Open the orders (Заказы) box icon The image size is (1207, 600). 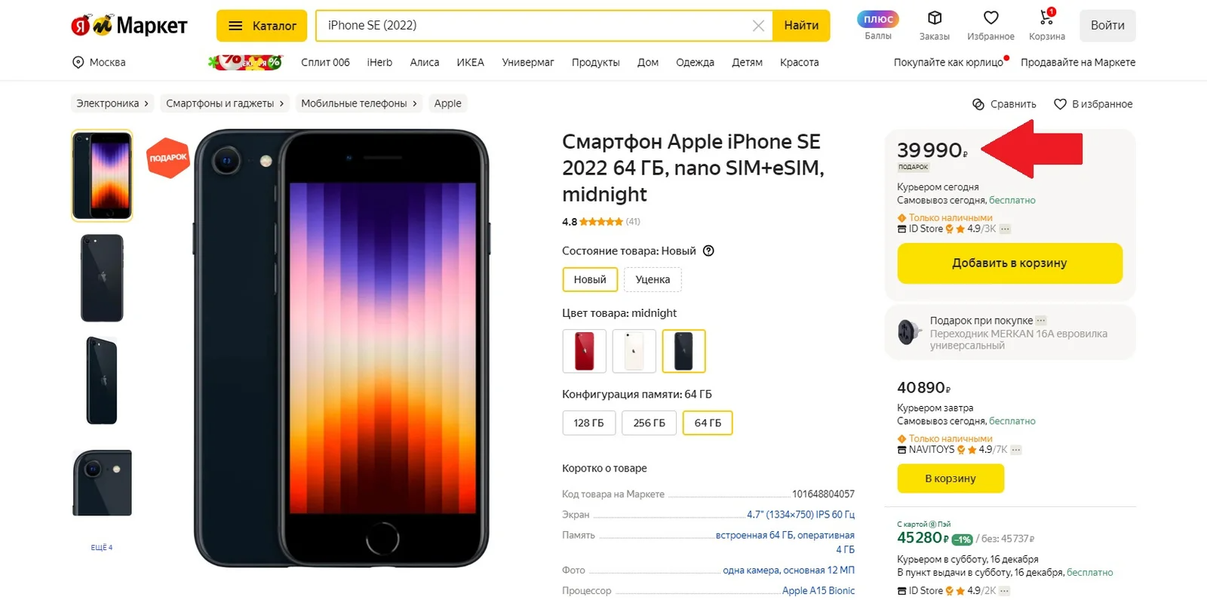pyautogui.click(x=934, y=20)
